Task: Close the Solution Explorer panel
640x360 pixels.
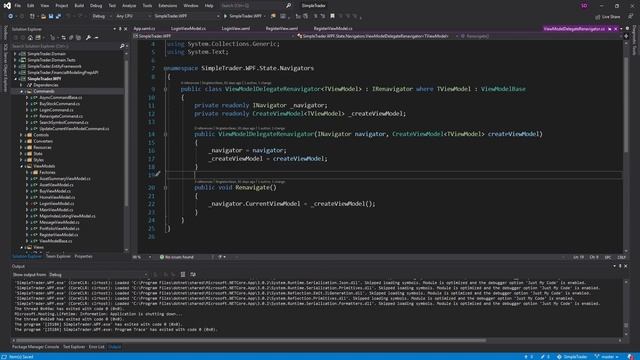Action: click(x=125, y=29)
